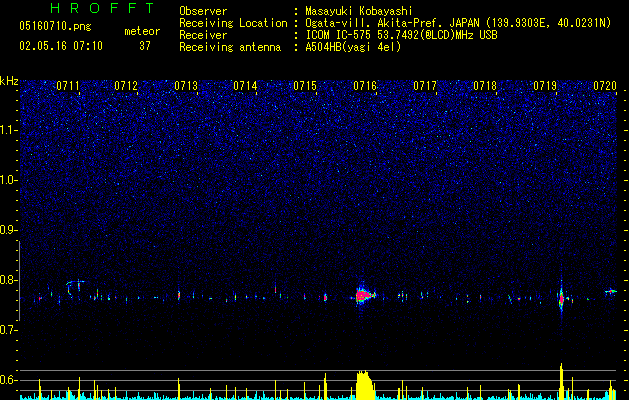Screen dimensions: 629x400
Task: Click the 0715 time marker
Action: click(305, 86)
